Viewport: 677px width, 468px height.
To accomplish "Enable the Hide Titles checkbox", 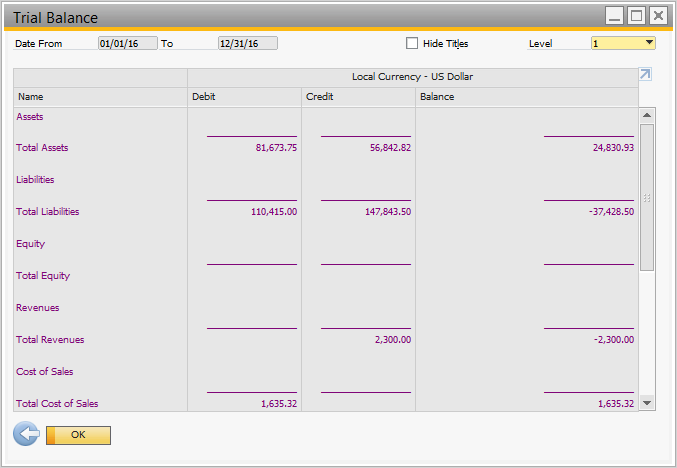I will (x=412, y=43).
